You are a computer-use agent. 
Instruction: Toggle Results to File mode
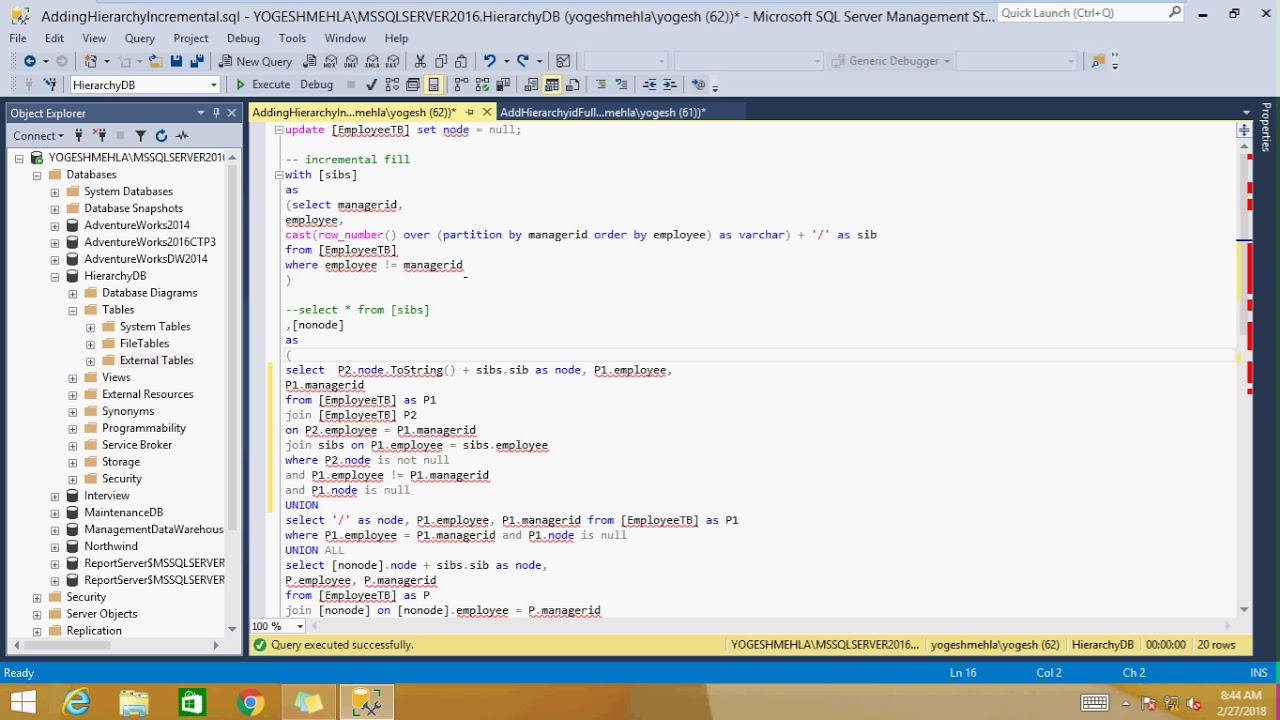click(x=573, y=85)
